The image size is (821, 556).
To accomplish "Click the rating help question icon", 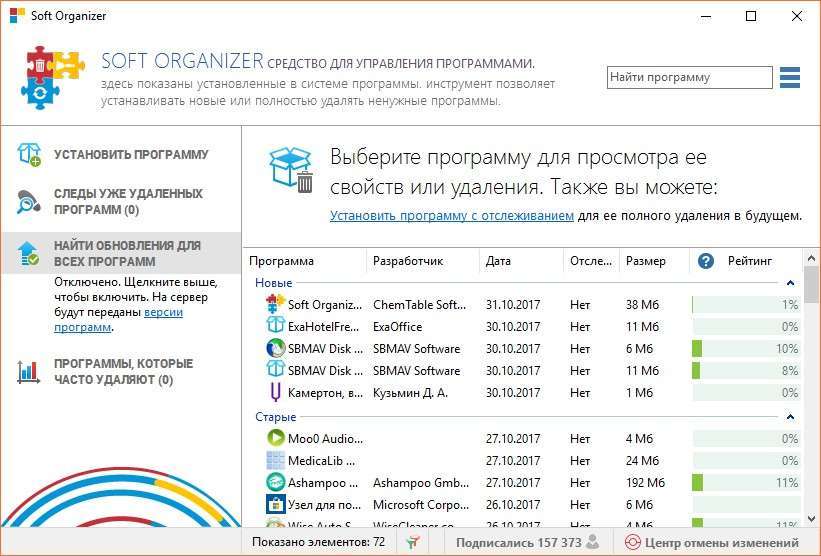I will click(705, 261).
